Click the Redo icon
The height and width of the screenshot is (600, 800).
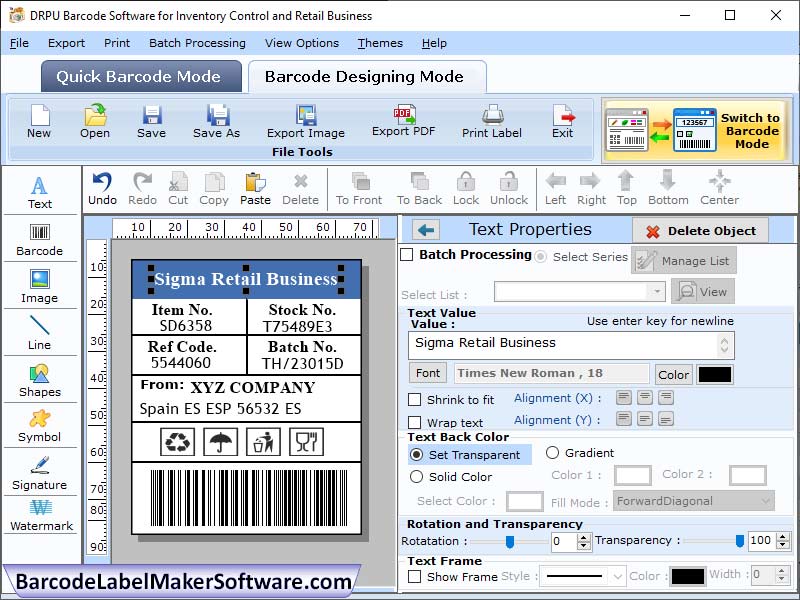tap(142, 189)
